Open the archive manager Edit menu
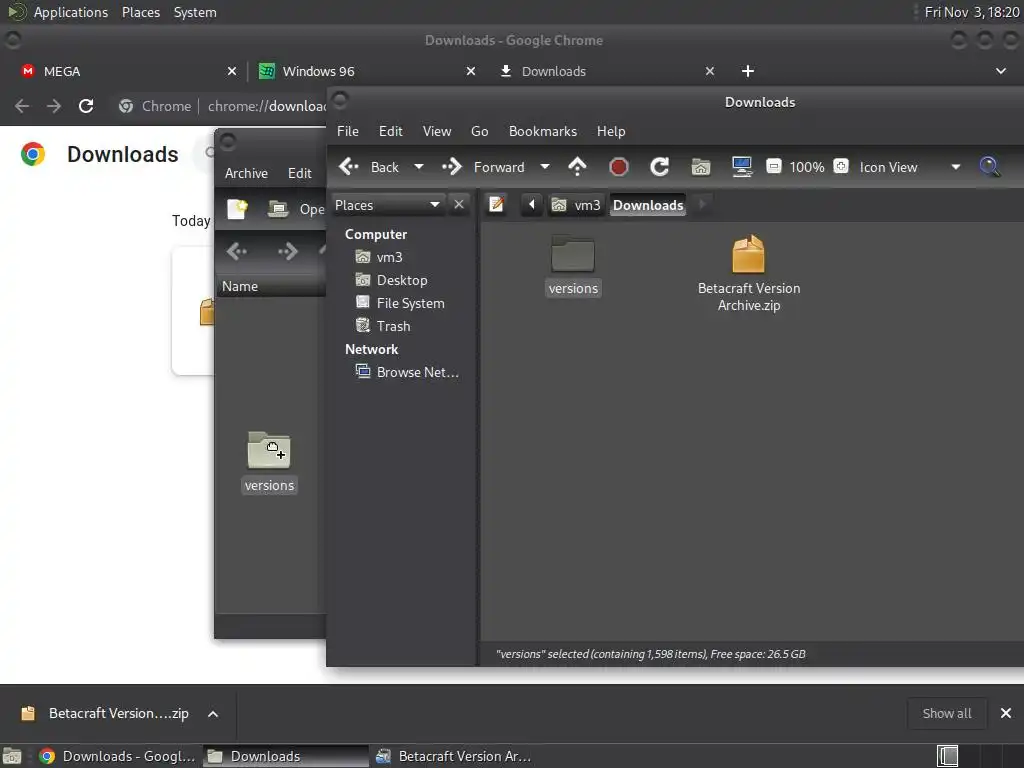Image resolution: width=1024 pixels, height=768 pixels. (x=300, y=173)
